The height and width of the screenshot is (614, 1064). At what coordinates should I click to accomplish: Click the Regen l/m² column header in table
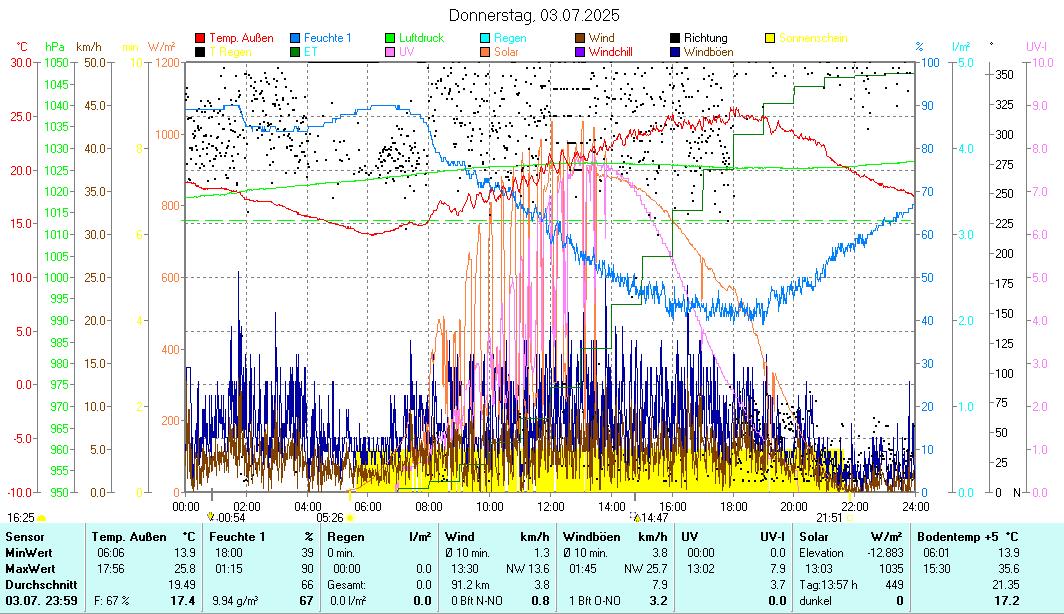click(379, 537)
